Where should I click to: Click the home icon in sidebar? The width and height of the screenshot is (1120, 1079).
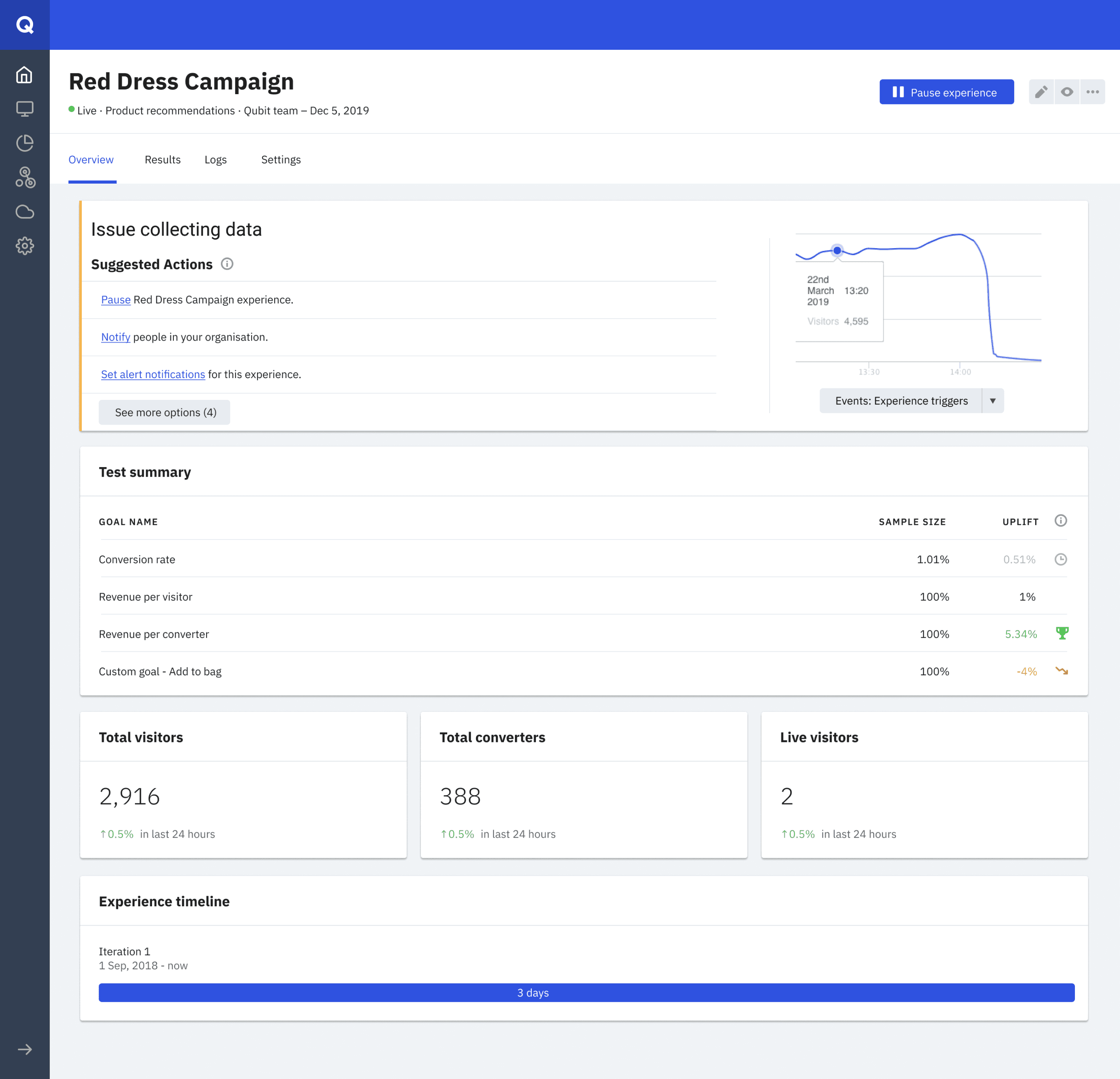point(25,75)
